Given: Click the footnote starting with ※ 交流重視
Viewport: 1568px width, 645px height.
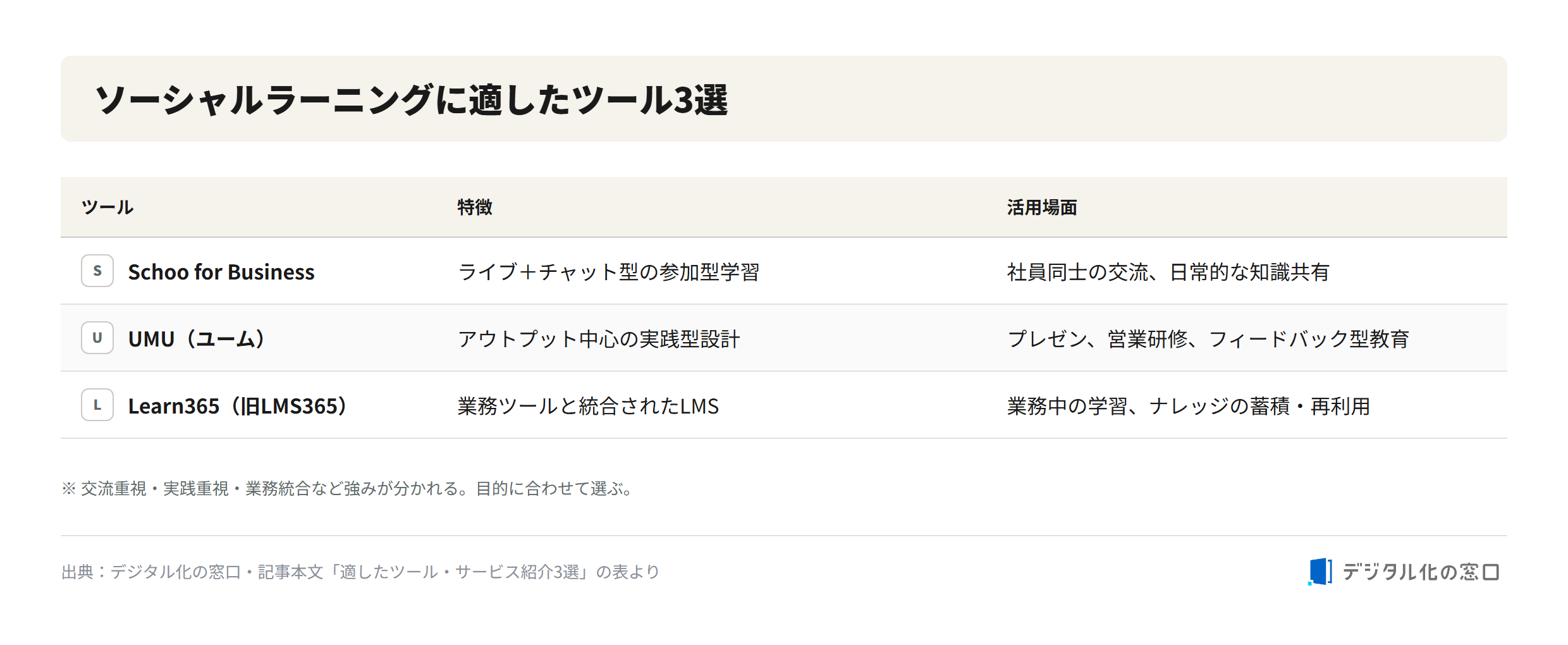Looking at the screenshot, I should click(x=348, y=489).
